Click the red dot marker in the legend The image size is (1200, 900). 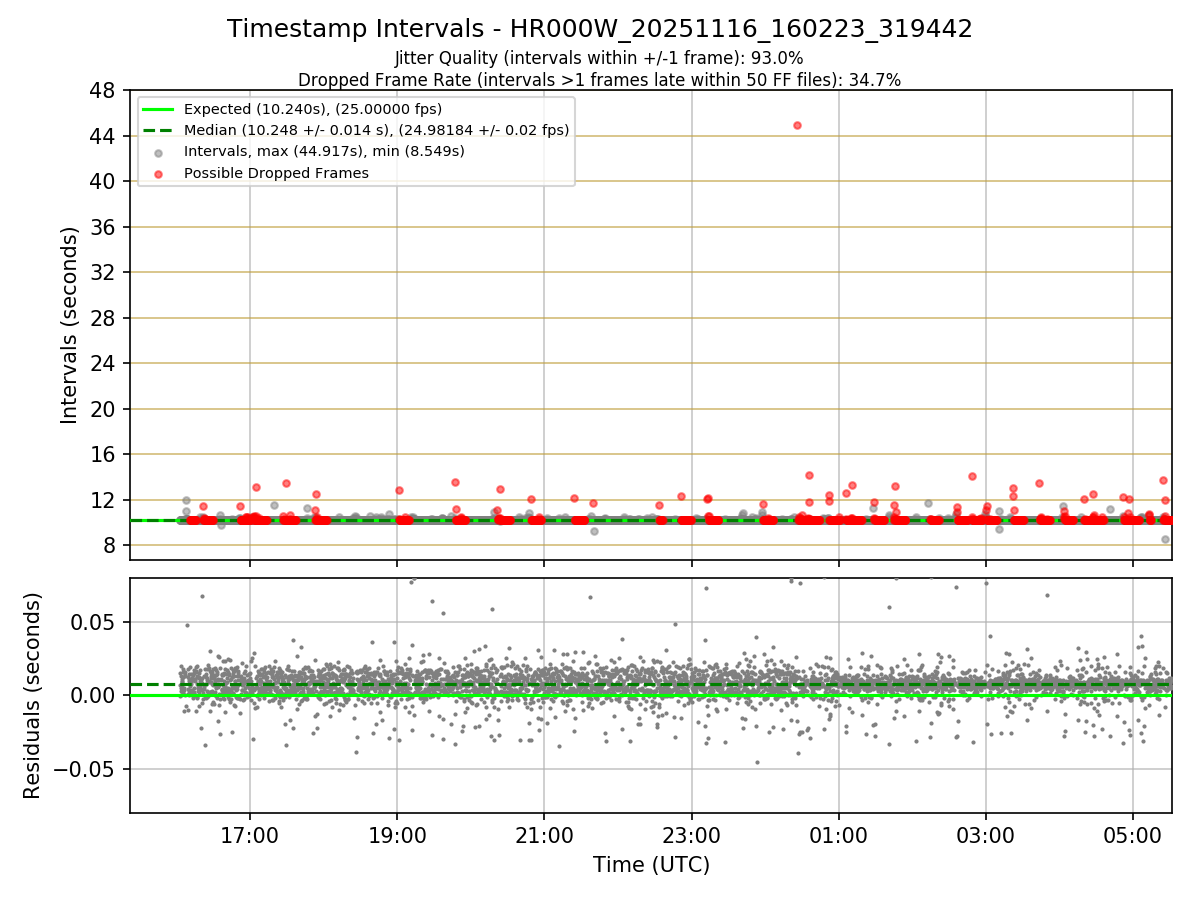[159, 173]
